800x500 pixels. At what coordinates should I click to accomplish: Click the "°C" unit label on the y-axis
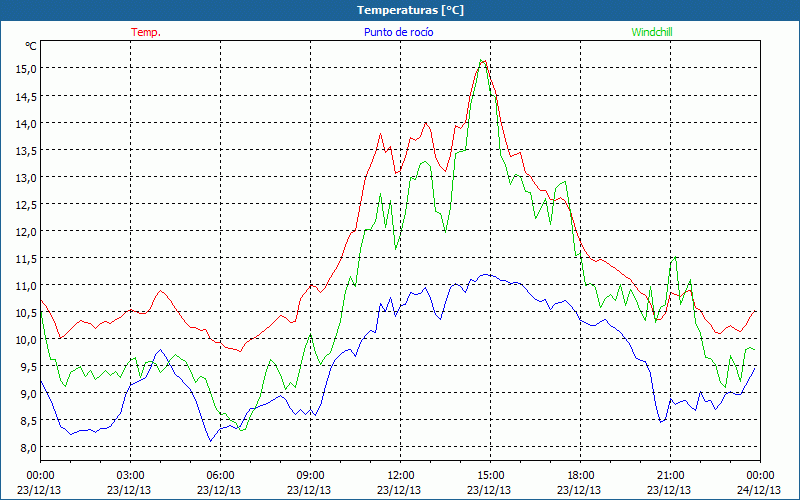click(x=31, y=46)
